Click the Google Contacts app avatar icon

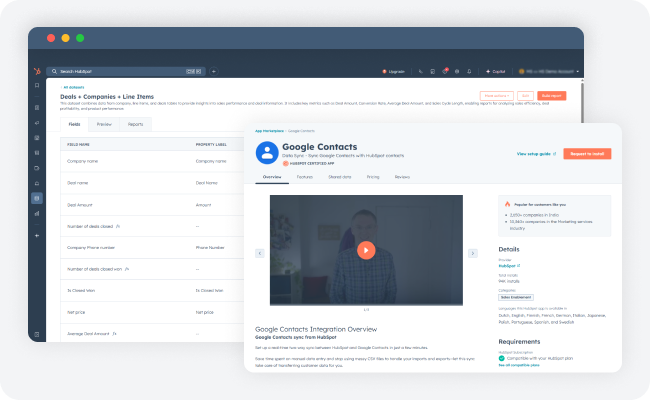(267, 153)
